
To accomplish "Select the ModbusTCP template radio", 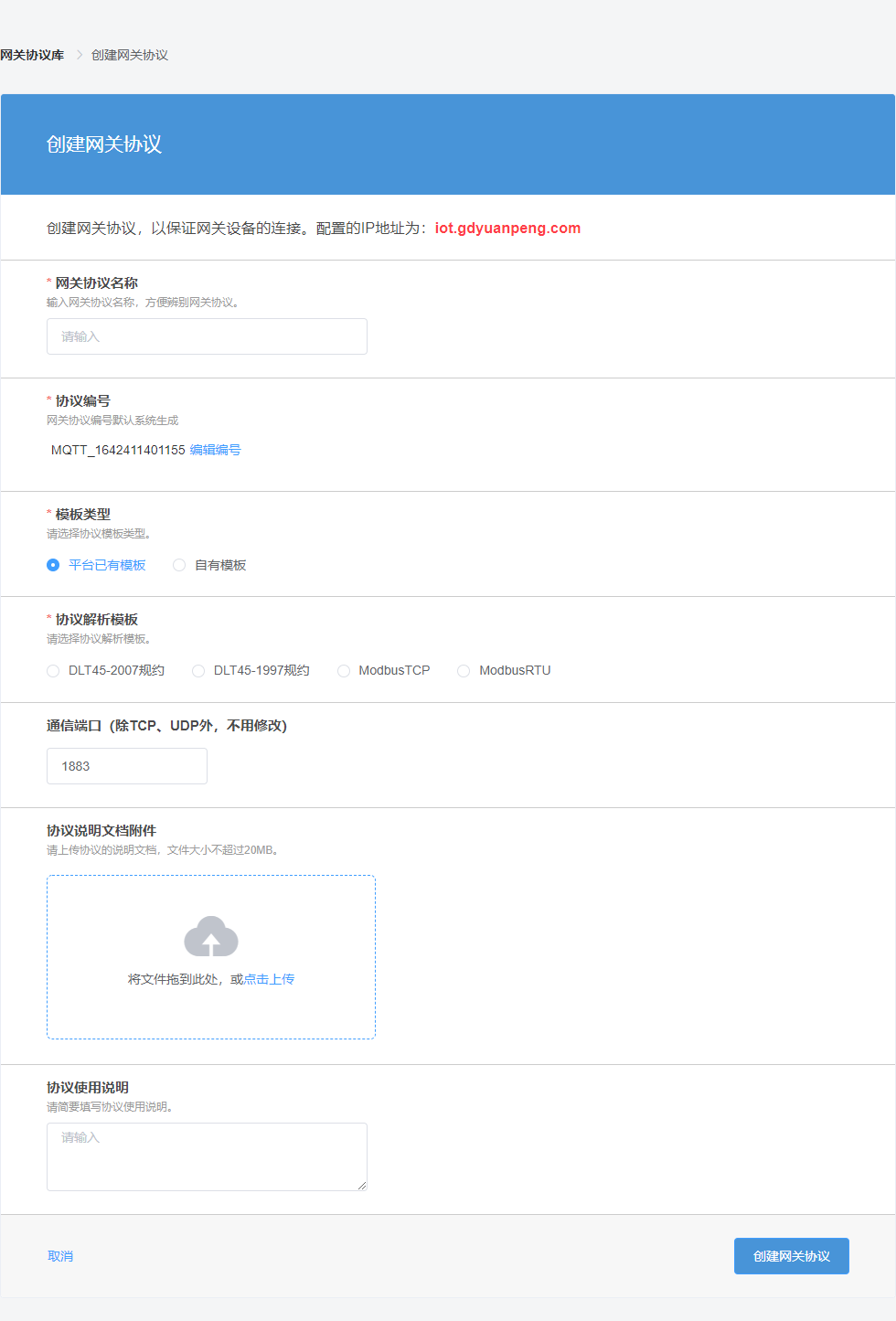I will pyautogui.click(x=344, y=671).
